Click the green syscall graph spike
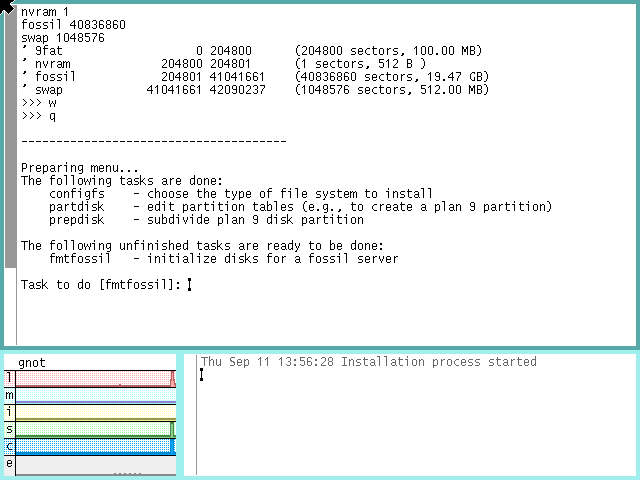 pos(171,429)
